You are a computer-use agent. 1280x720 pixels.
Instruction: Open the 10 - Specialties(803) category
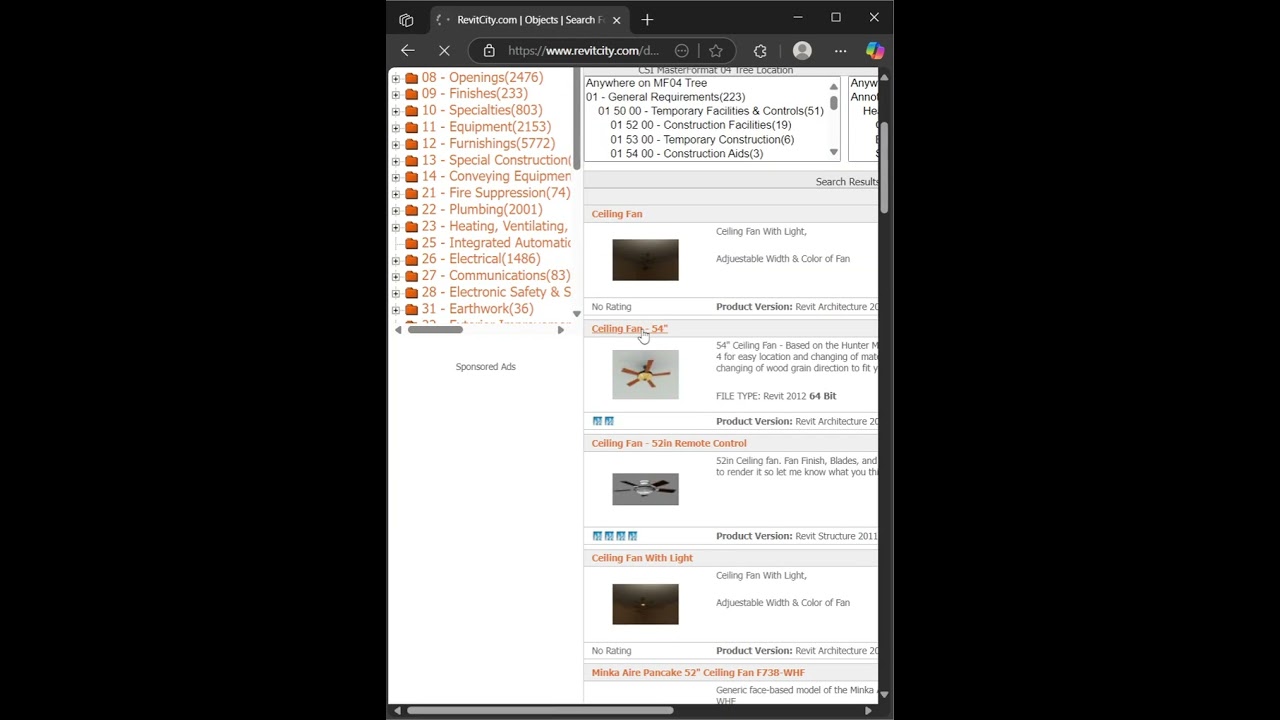(x=482, y=110)
